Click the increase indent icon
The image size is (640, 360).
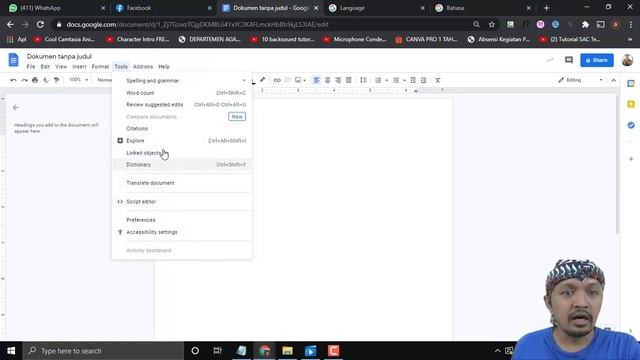pos(424,80)
